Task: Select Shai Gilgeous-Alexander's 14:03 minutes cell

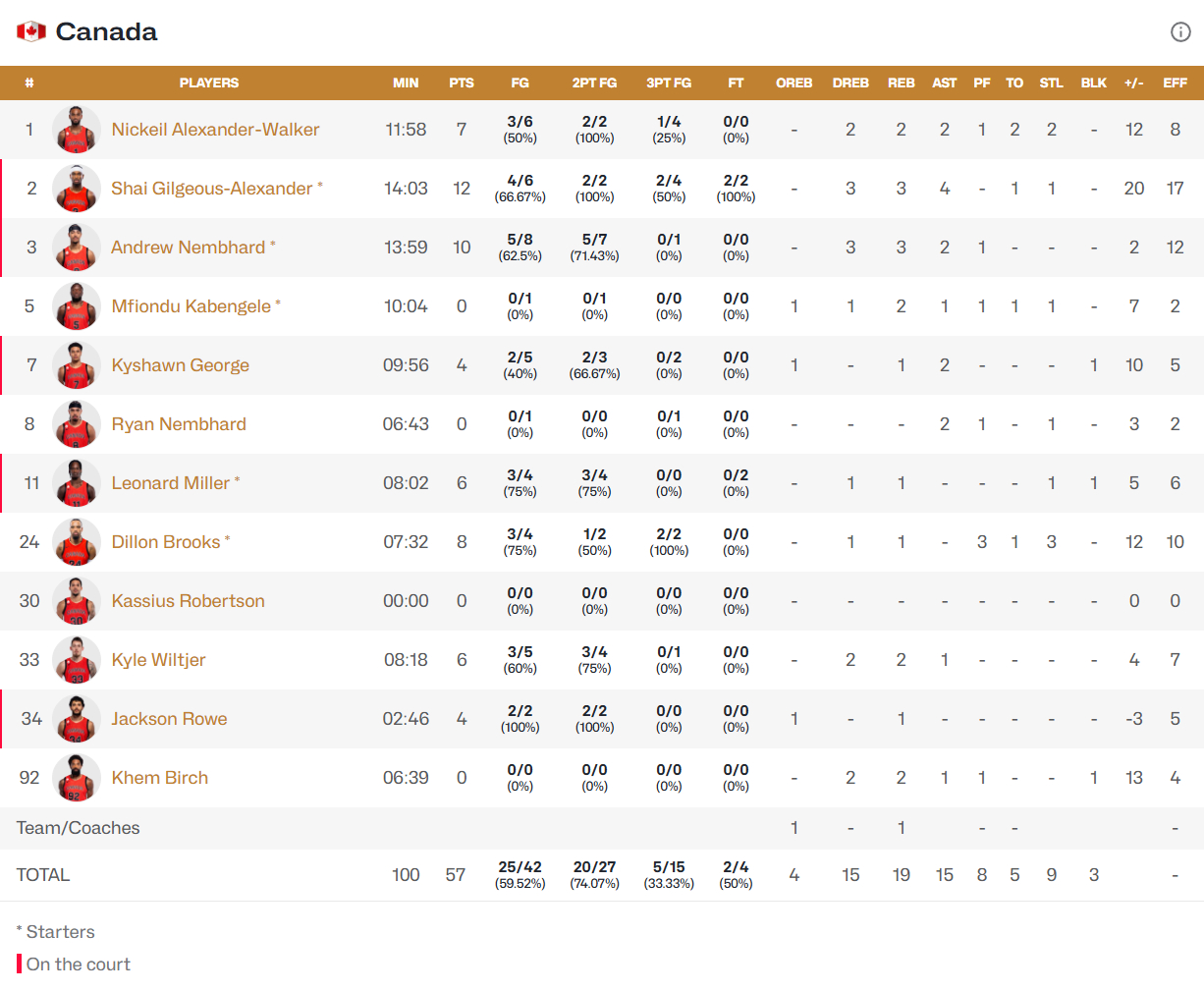Action: click(x=406, y=189)
